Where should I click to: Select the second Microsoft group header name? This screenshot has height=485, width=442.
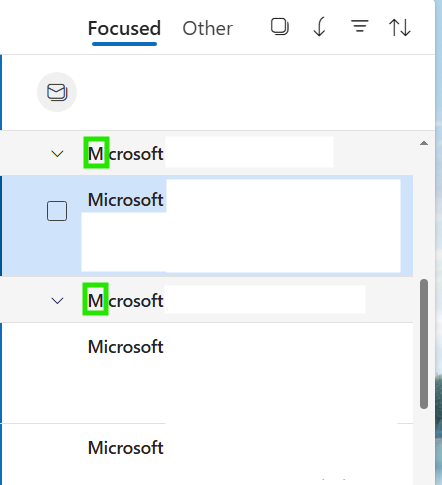click(x=125, y=301)
